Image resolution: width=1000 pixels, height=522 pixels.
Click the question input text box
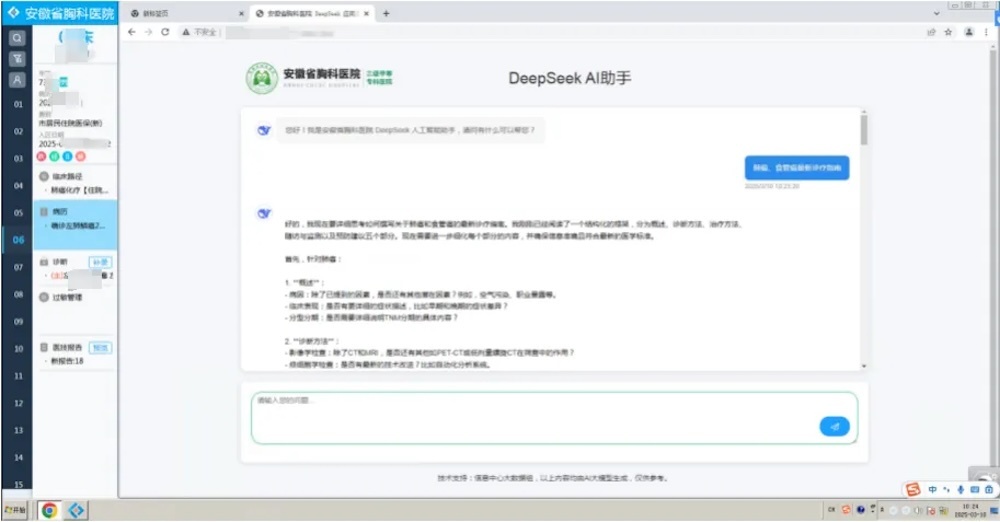click(x=554, y=418)
